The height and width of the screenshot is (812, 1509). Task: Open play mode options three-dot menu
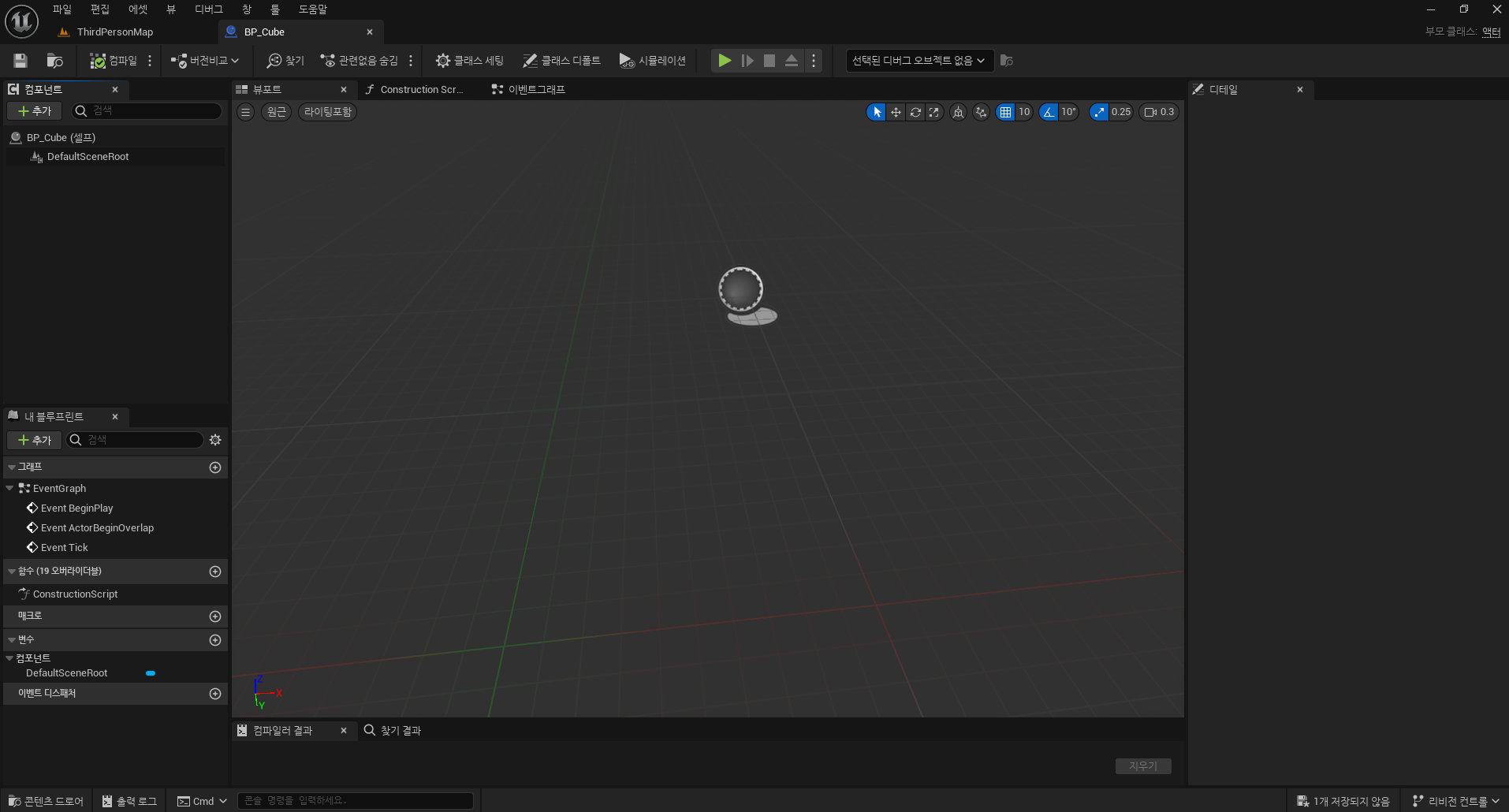pos(814,61)
